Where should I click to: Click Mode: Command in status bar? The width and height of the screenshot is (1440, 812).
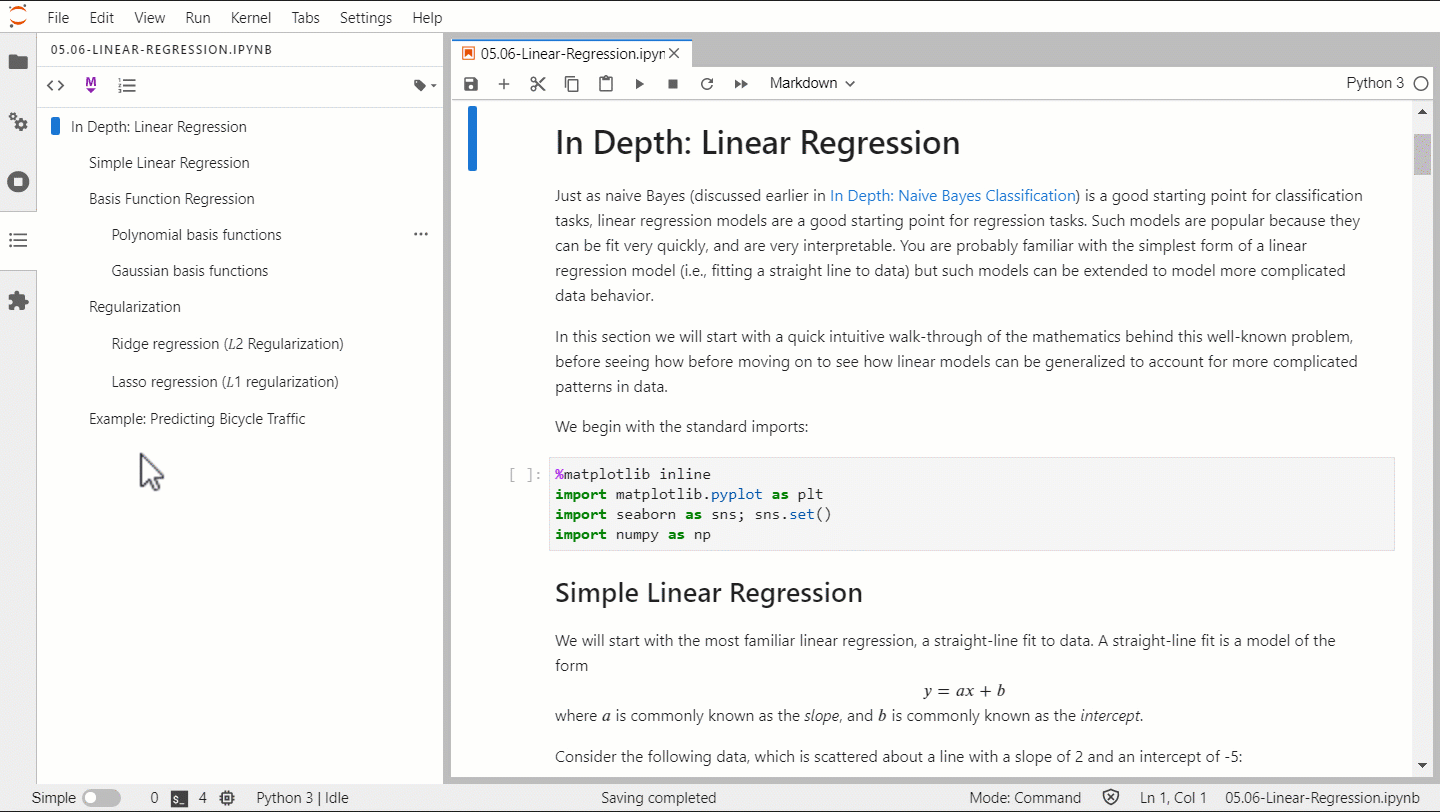coord(1025,798)
